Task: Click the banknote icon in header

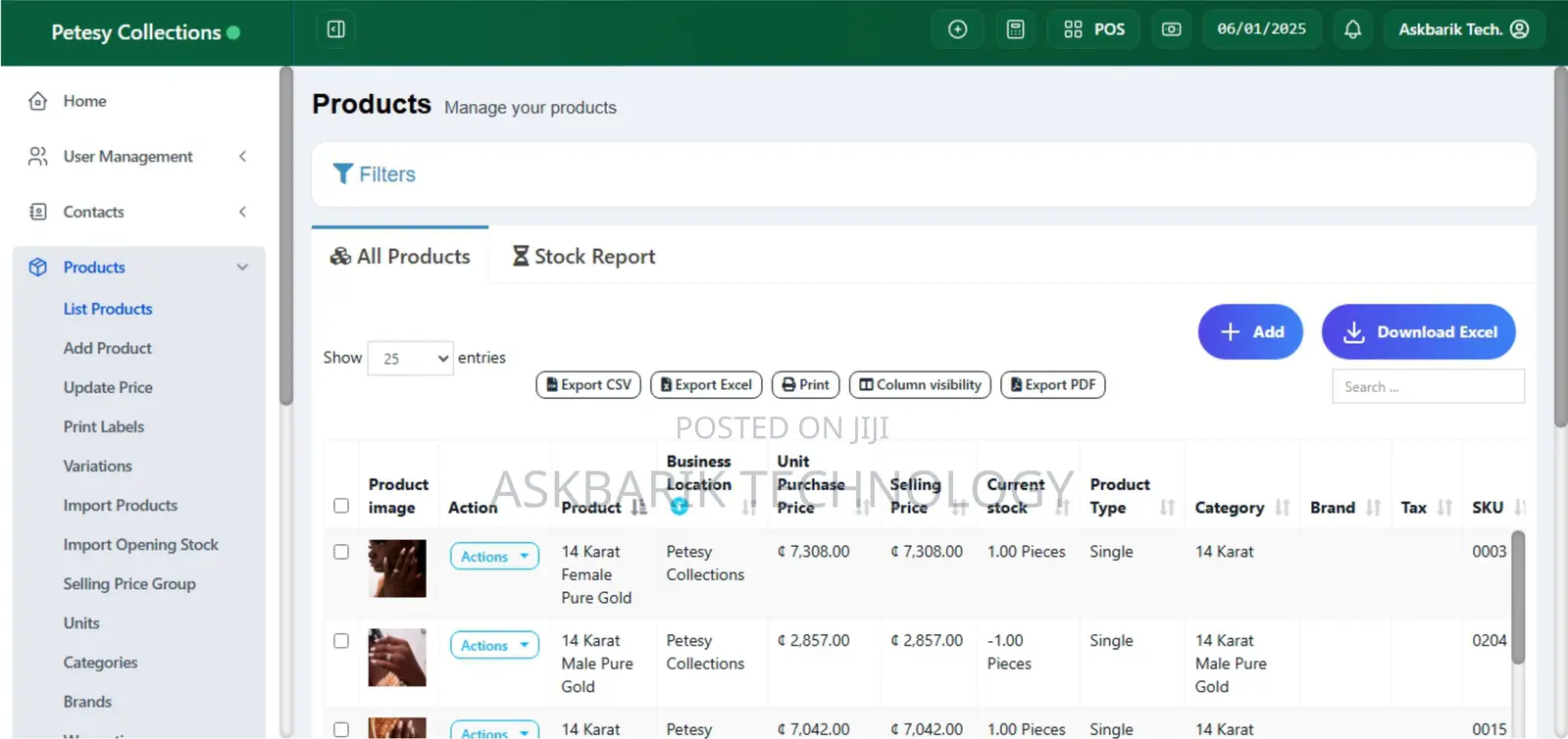Action: pos(1172,29)
